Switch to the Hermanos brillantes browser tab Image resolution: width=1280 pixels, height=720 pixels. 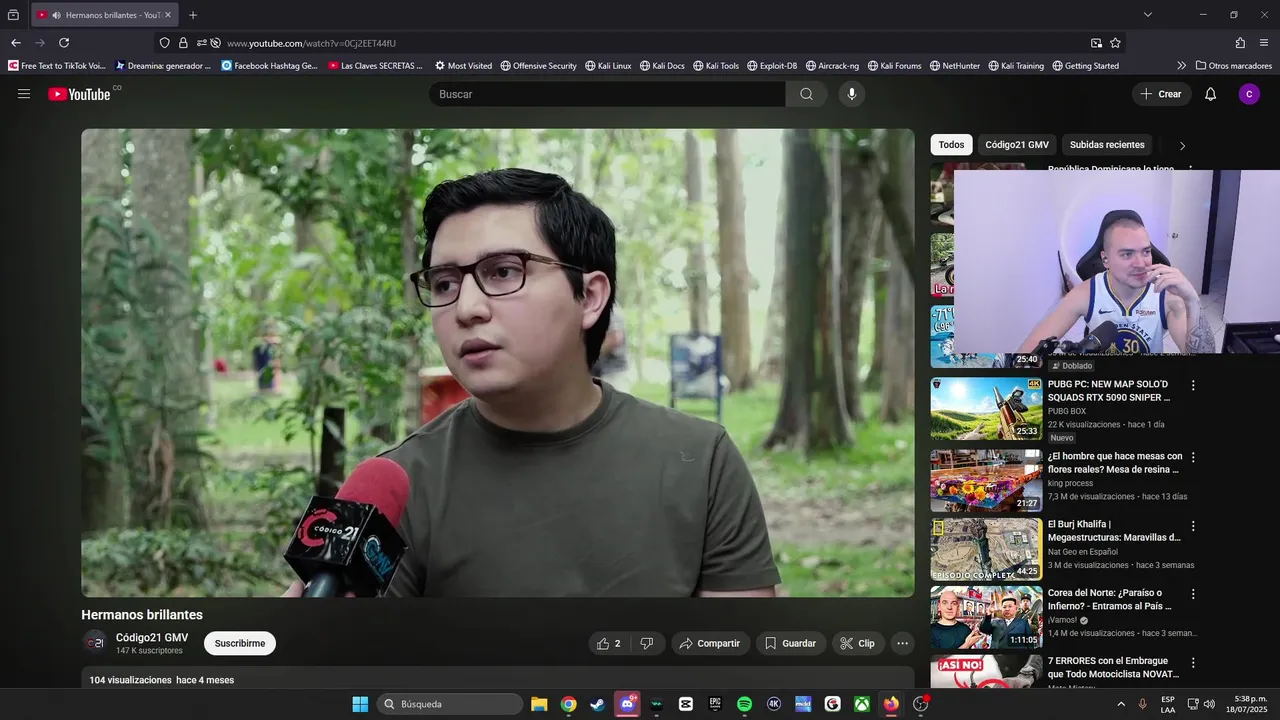pyautogui.click(x=104, y=15)
